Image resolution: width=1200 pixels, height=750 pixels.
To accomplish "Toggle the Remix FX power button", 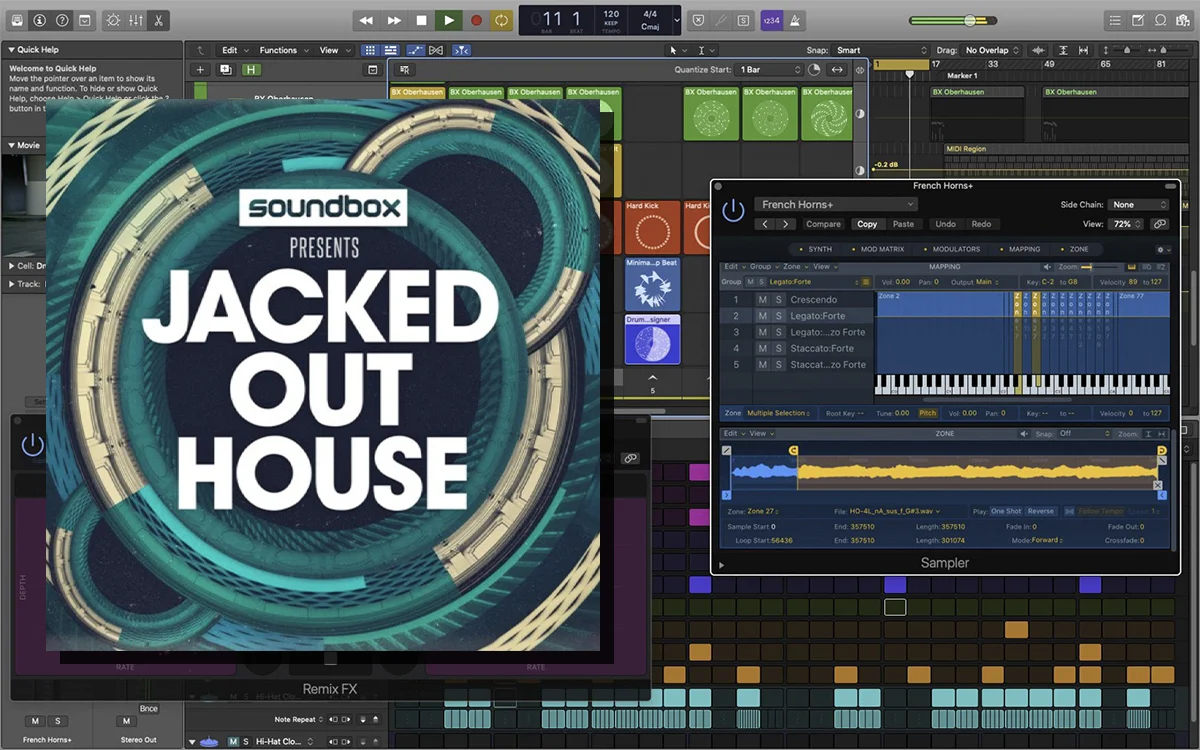I will tap(33, 445).
